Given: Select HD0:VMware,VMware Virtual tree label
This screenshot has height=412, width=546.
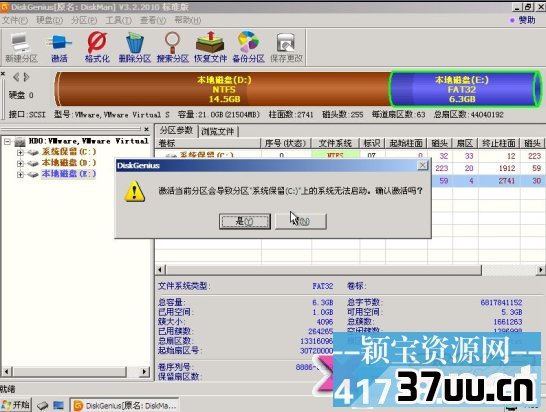Looking at the screenshot, I should (88, 141).
